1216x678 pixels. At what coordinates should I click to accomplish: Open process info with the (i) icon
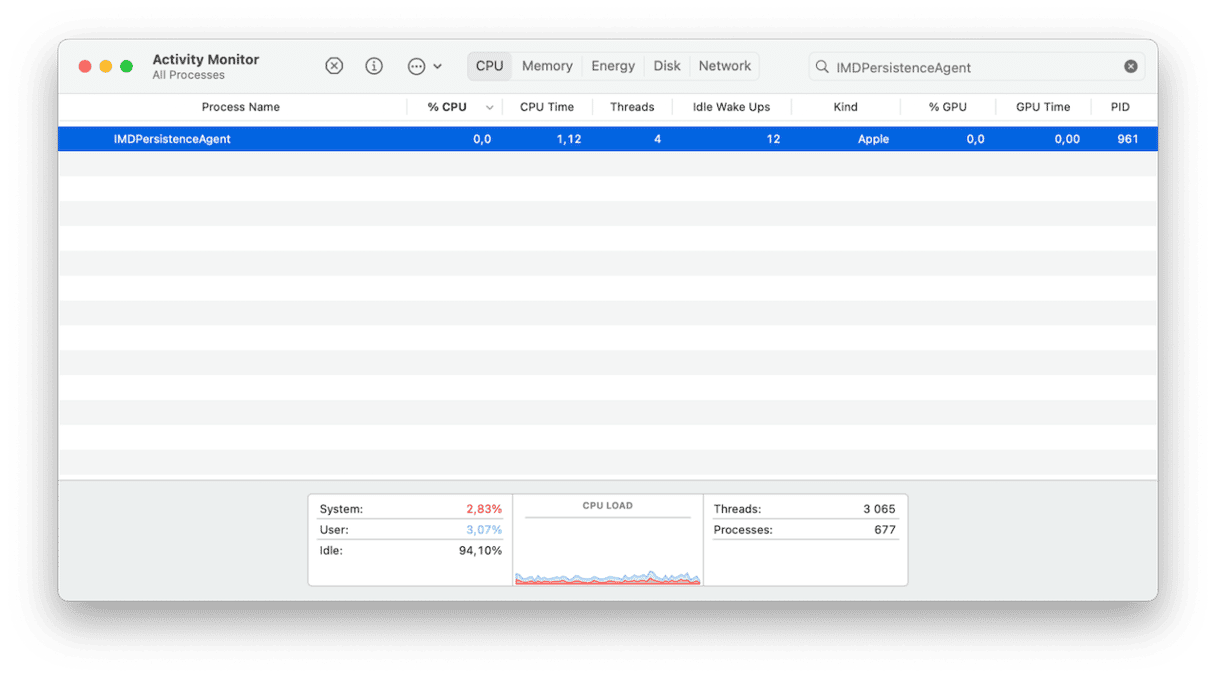point(374,66)
